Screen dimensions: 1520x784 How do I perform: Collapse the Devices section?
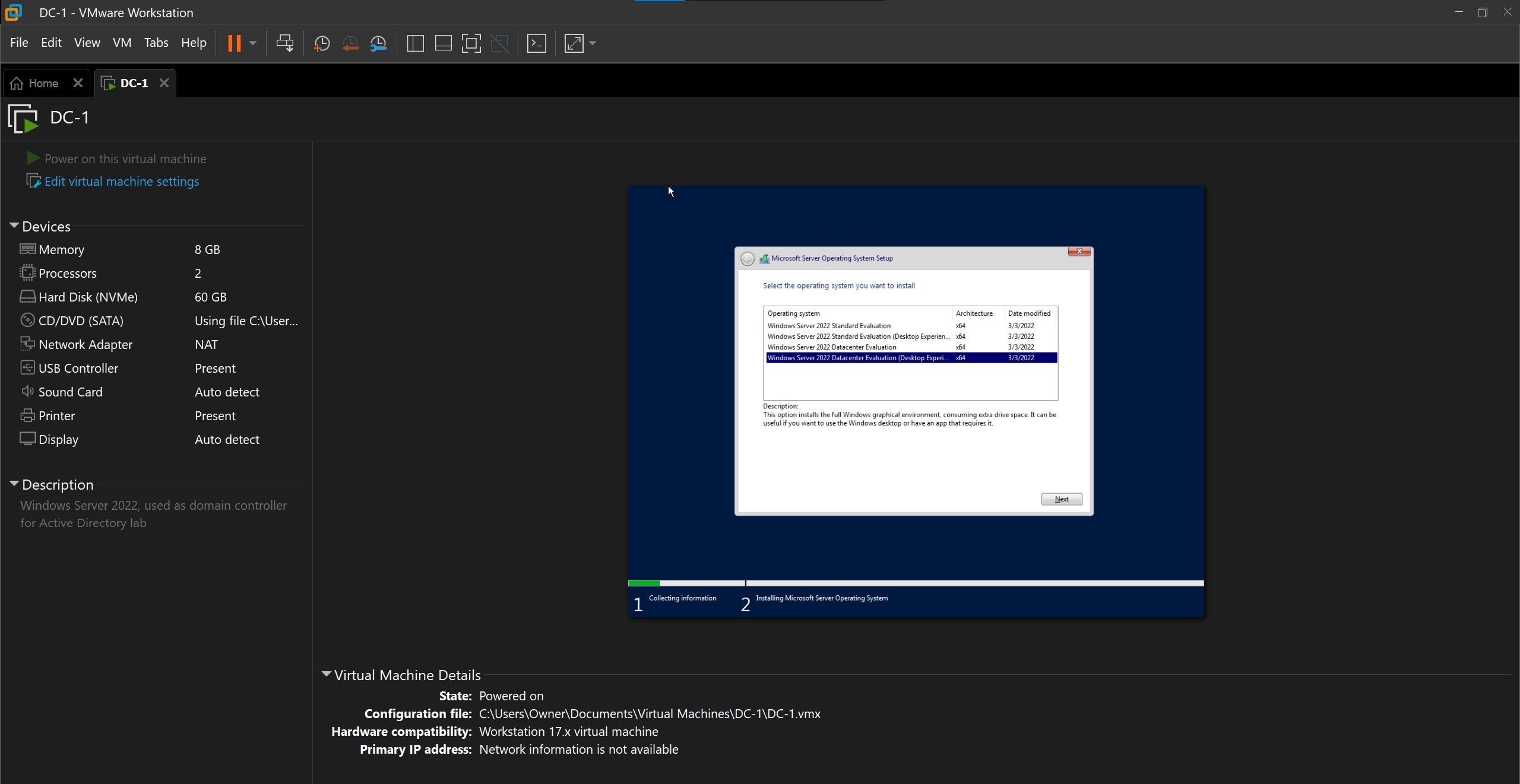pos(14,226)
